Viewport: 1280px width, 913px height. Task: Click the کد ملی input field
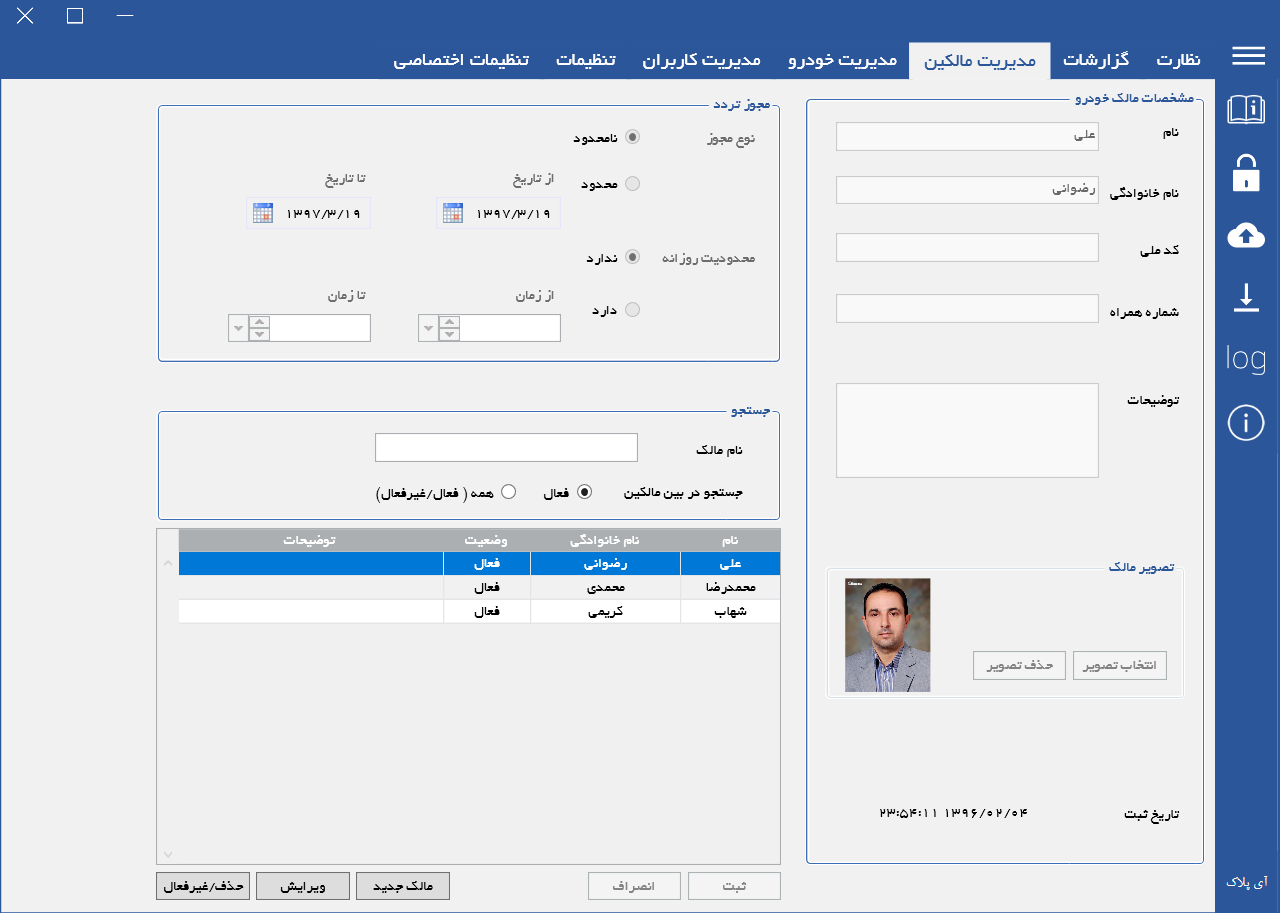[x=967, y=247]
